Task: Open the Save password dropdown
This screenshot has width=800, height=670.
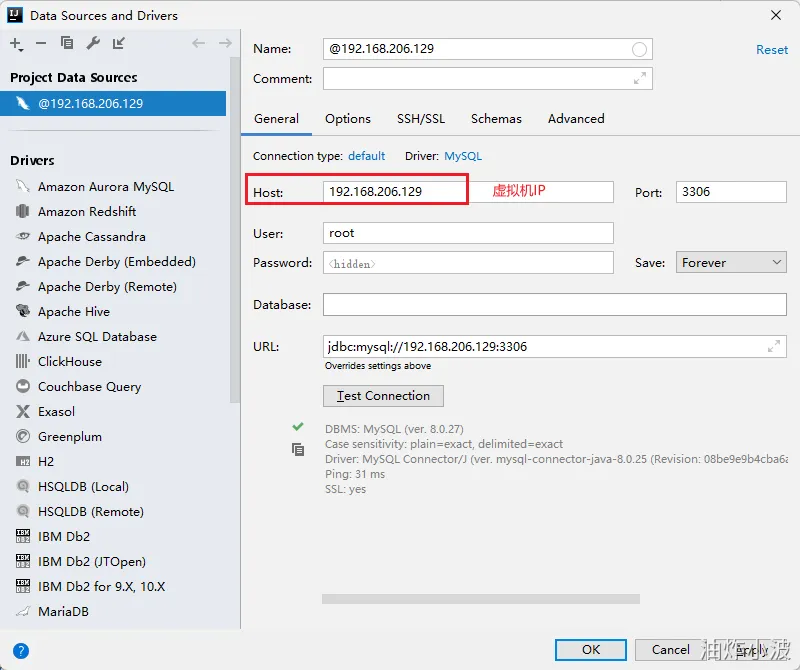Action: tap(731, 262)
